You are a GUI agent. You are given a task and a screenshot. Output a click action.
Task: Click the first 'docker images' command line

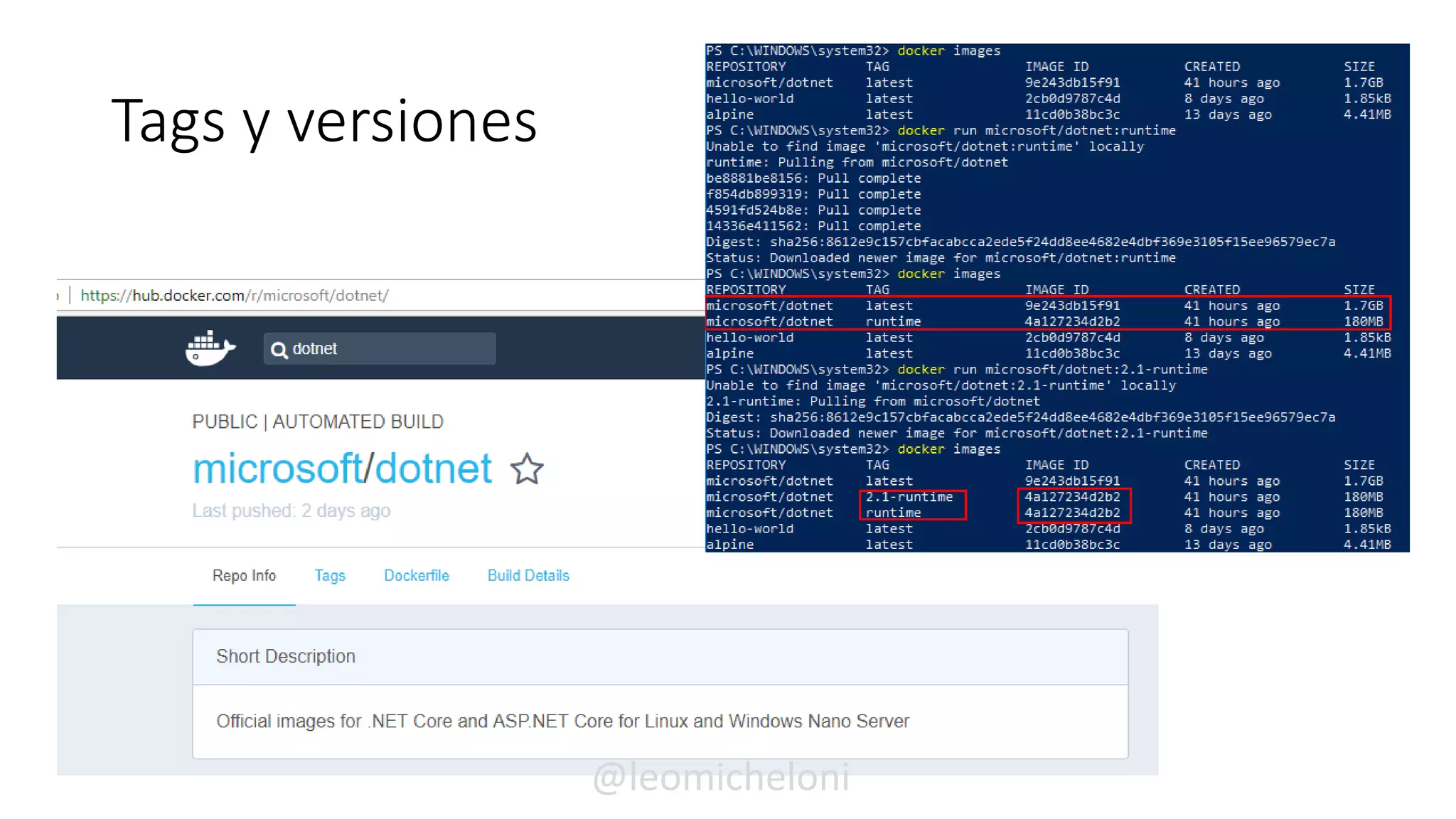coord(853,50)
